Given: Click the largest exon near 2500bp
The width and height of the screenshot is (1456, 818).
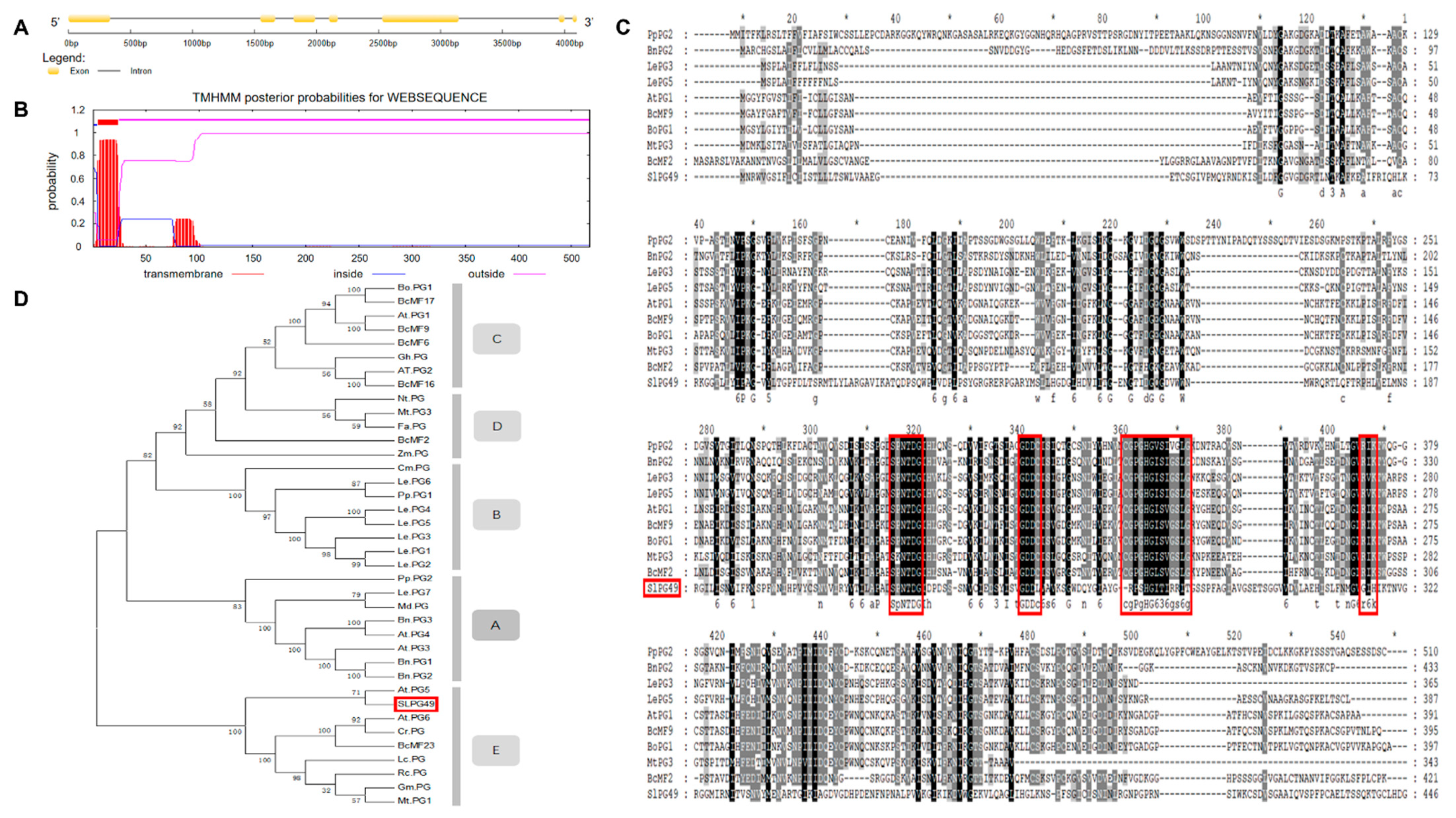Looking at the screenshot, I should [x=420, y=19].
